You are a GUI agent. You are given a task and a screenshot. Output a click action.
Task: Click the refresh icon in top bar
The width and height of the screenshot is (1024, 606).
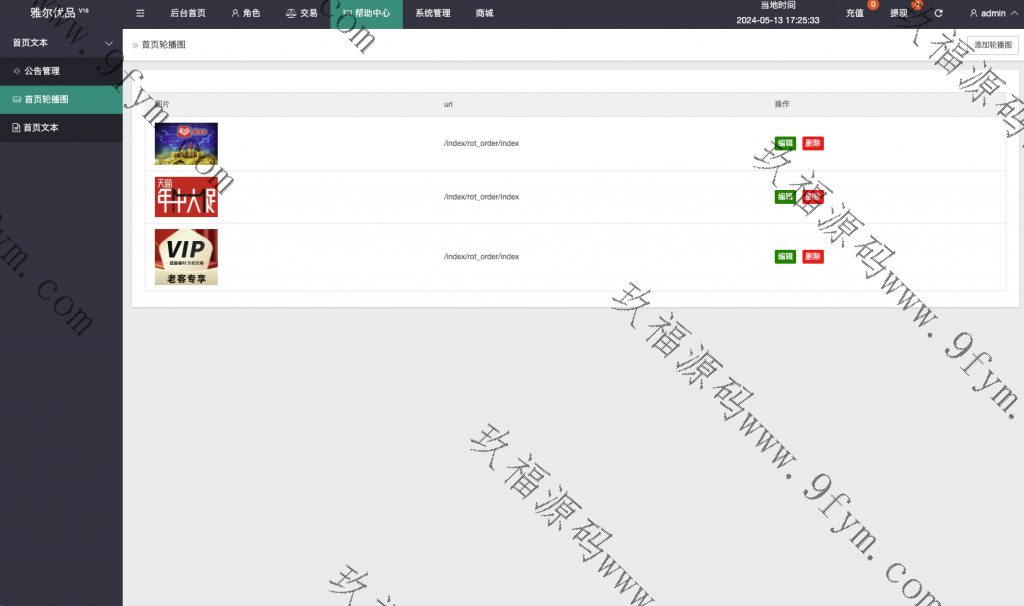[x=938, y=14]
